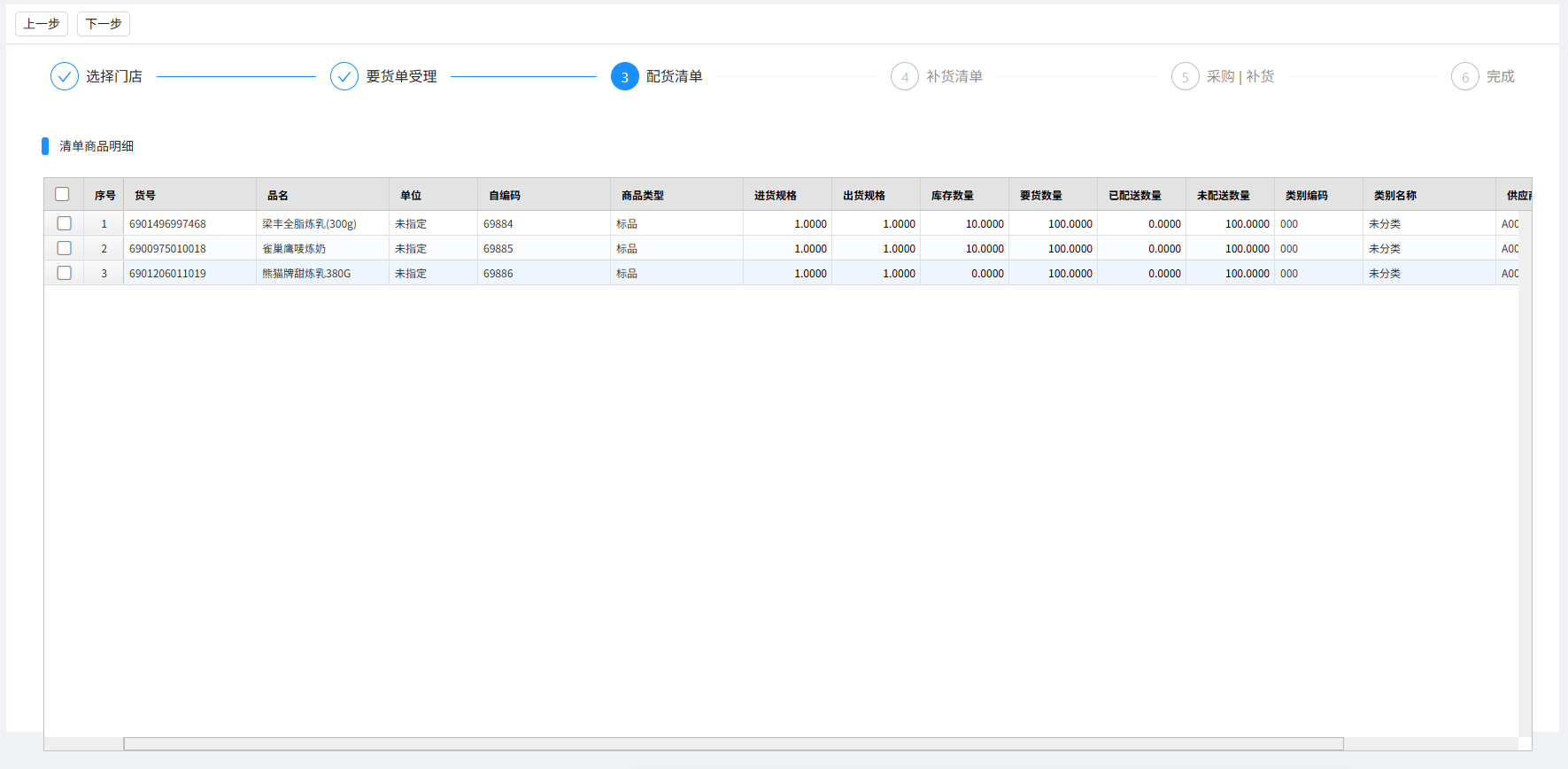Viewport: 1568px width, 769px height.
Task: Click the 要货单受理 step checkmark icon
Action: [344, 76]
